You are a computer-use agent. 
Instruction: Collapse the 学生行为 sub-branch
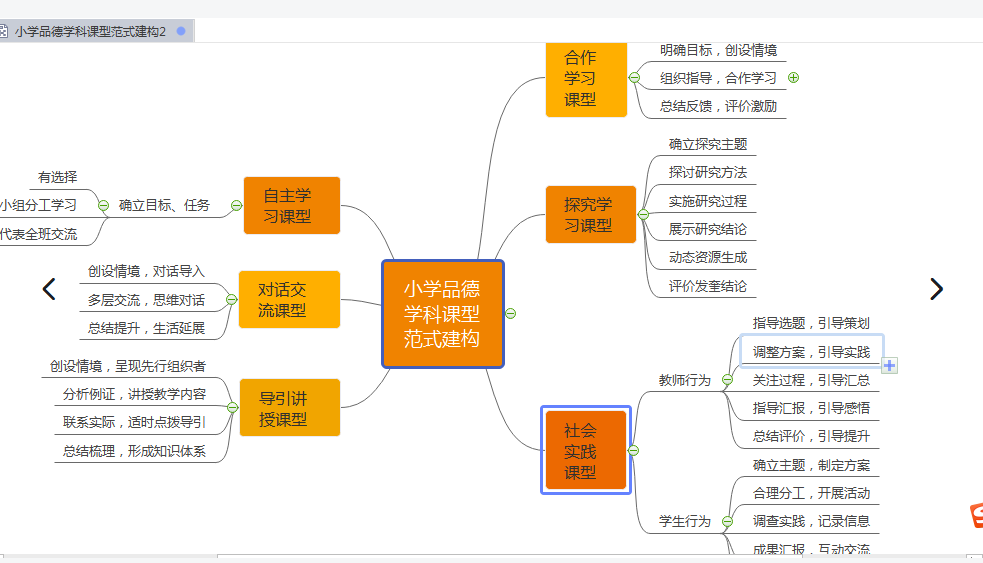pos(727,521)
